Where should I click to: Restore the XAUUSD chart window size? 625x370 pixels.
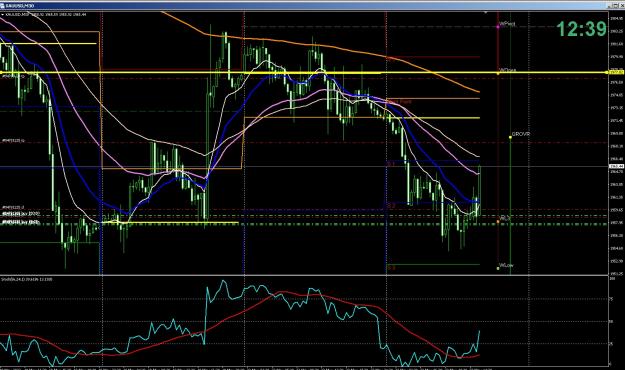(615, 6)
